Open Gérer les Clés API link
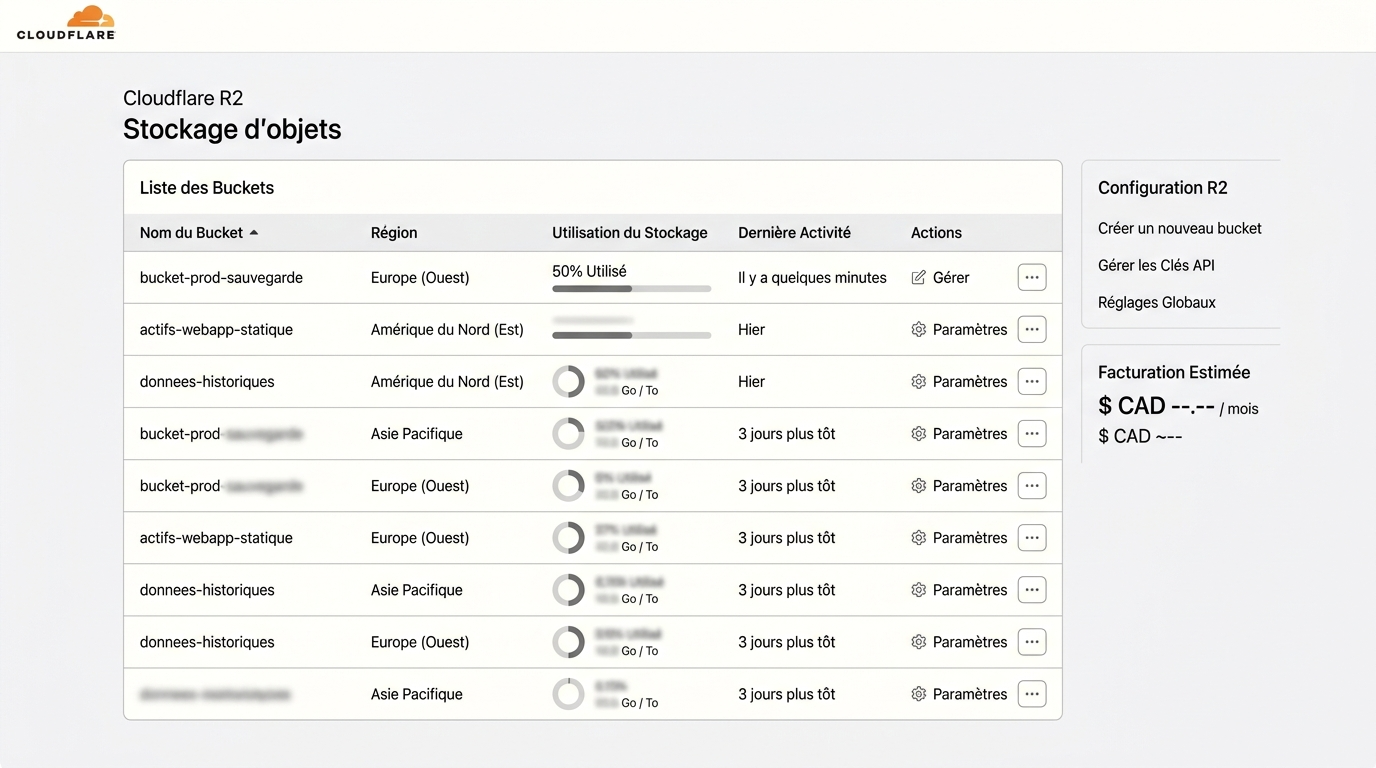The image size is (1376, 768). [1156, 265]
